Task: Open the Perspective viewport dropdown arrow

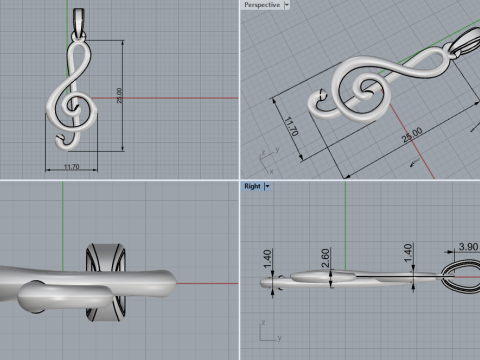Action: pyautogui.click(x=287, y=5)
